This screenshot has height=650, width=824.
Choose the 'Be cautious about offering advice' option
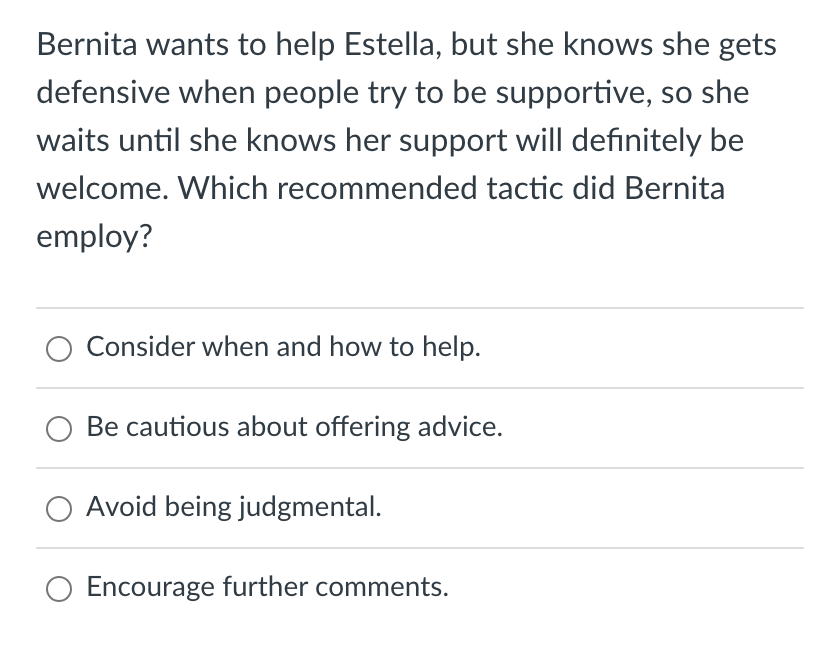coord(59,429)
